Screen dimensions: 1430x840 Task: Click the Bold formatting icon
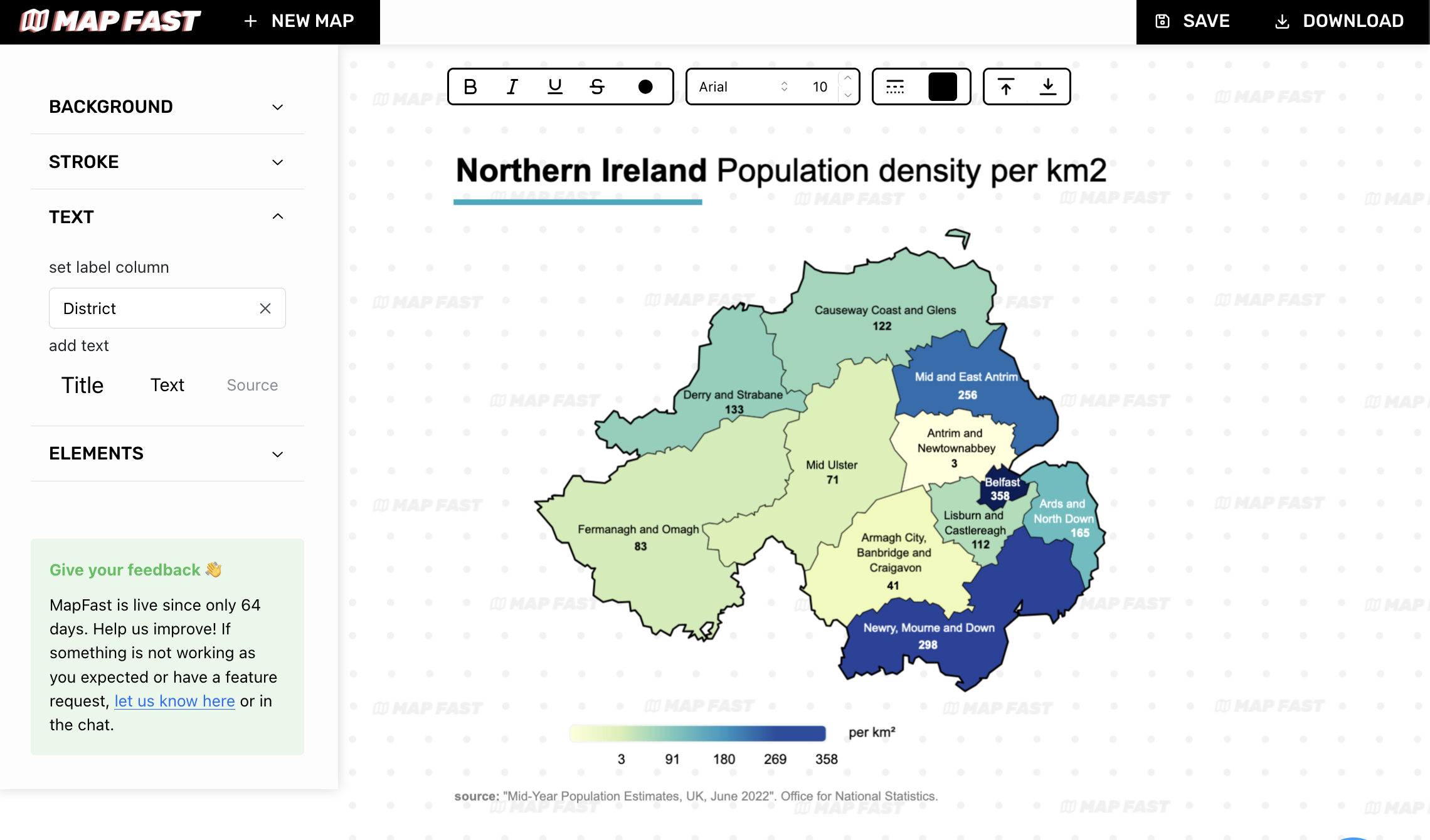click(470, 86)
